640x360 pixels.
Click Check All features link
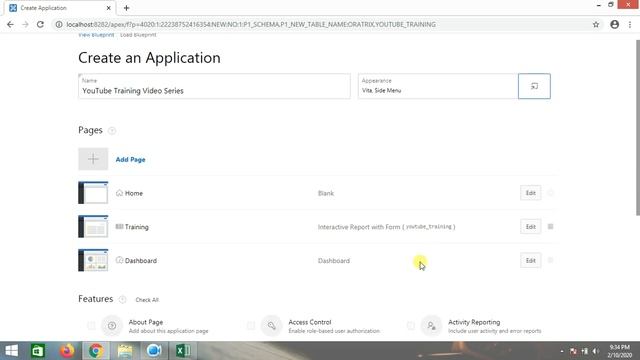(147, 300)
